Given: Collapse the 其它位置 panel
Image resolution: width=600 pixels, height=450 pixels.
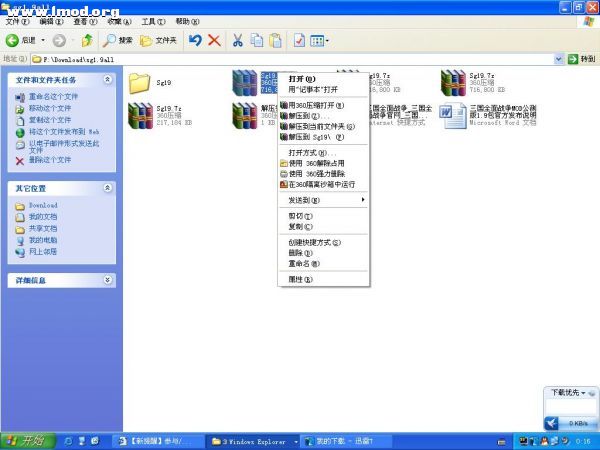Looking at the screenshot, I should click(108, 188).
